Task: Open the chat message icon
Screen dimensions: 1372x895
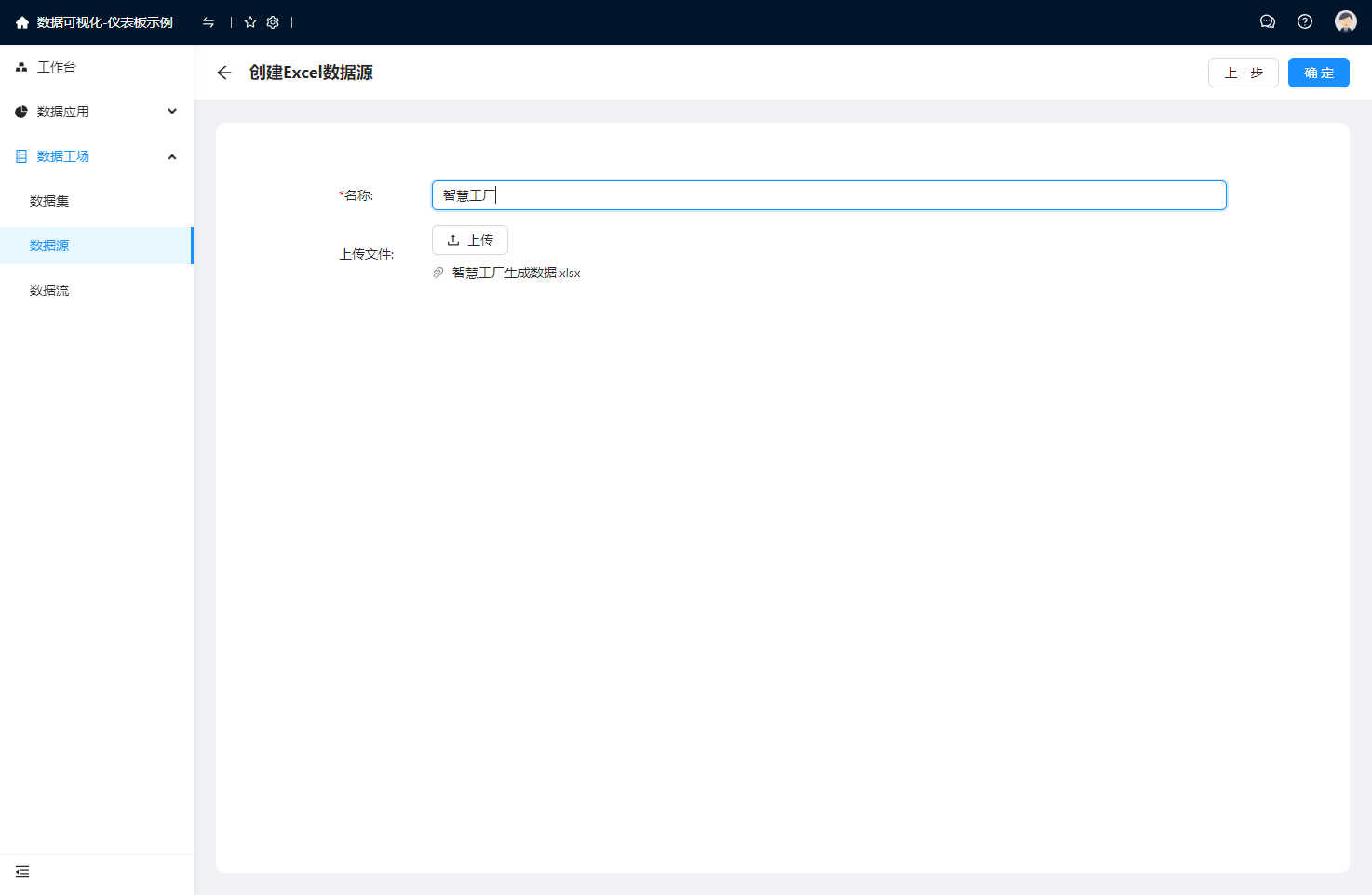Action: 1267,21
